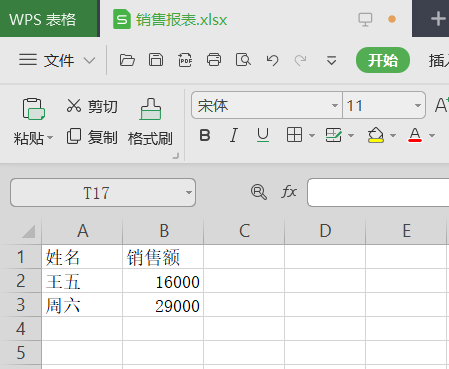
Task: Click the open folder icon
Action: pyautogui.click(x=127, y=60)
